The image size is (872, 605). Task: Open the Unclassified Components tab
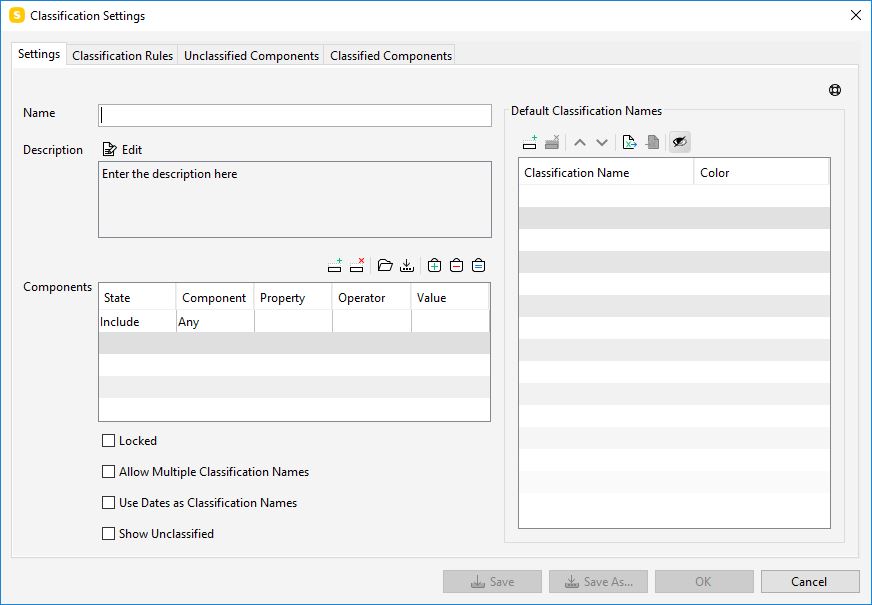click(x=251, y=55)
